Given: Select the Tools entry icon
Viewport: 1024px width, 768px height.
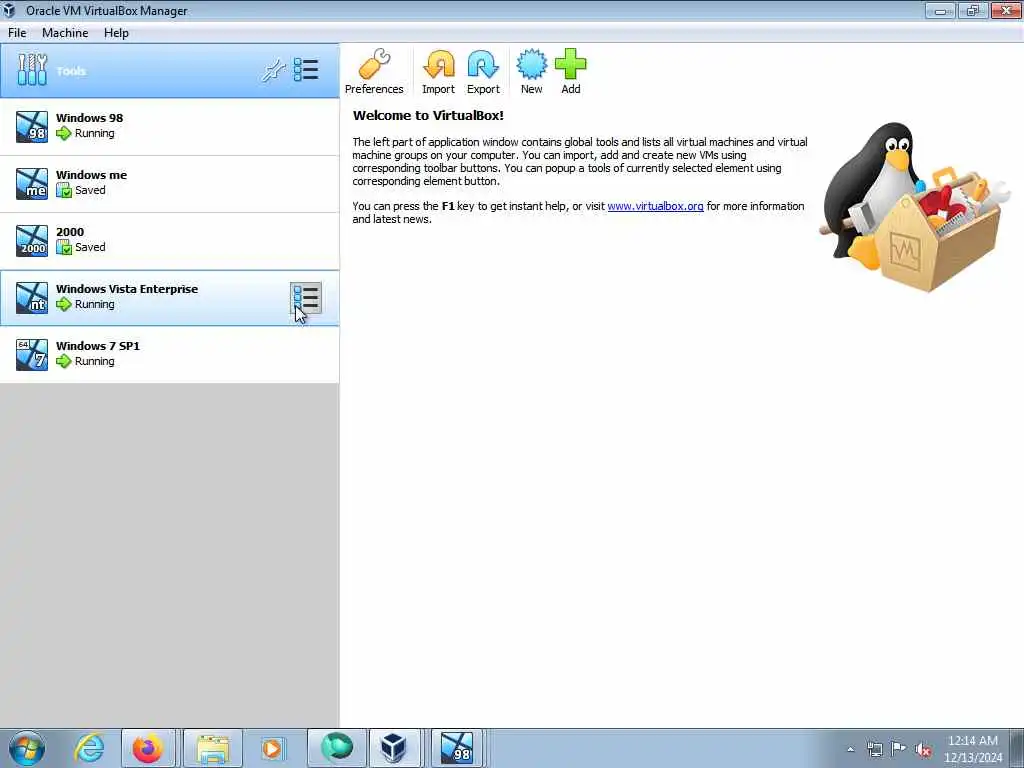Looking at the screenshot, I should [32, 70].
